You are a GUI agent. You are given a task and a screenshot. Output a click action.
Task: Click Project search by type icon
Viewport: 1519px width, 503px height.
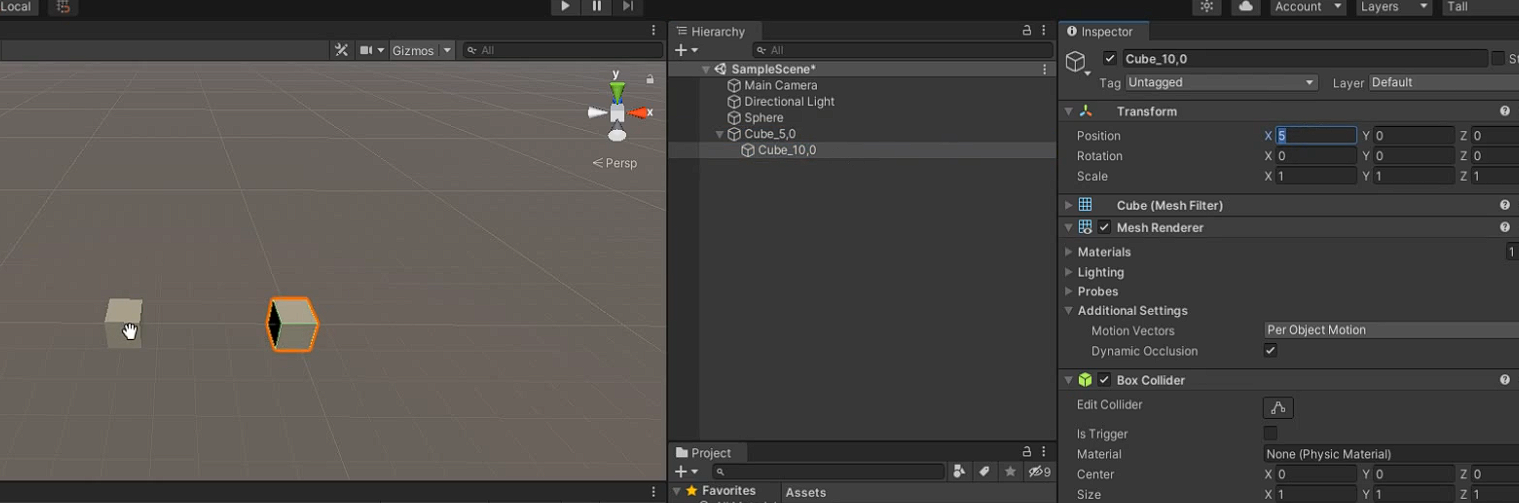[x=959, y=471]
